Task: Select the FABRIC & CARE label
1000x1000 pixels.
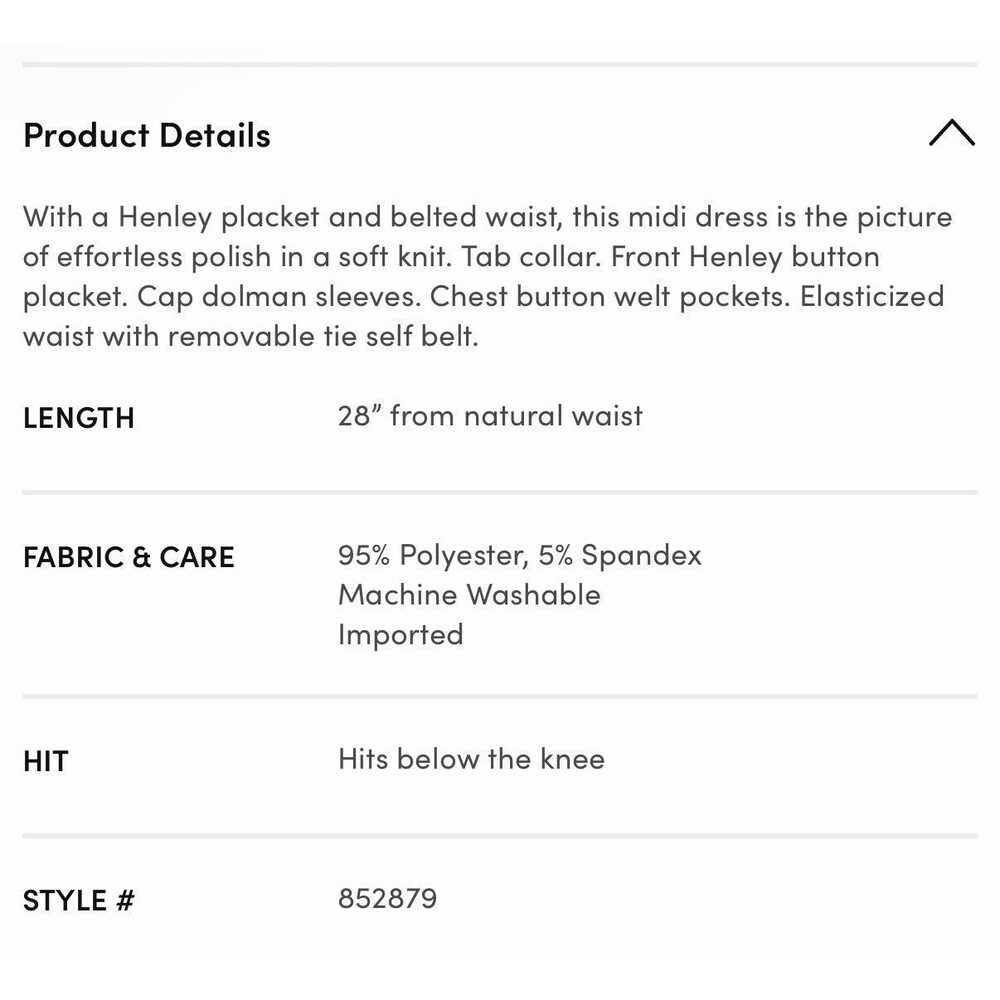Action: click(129, 557)
